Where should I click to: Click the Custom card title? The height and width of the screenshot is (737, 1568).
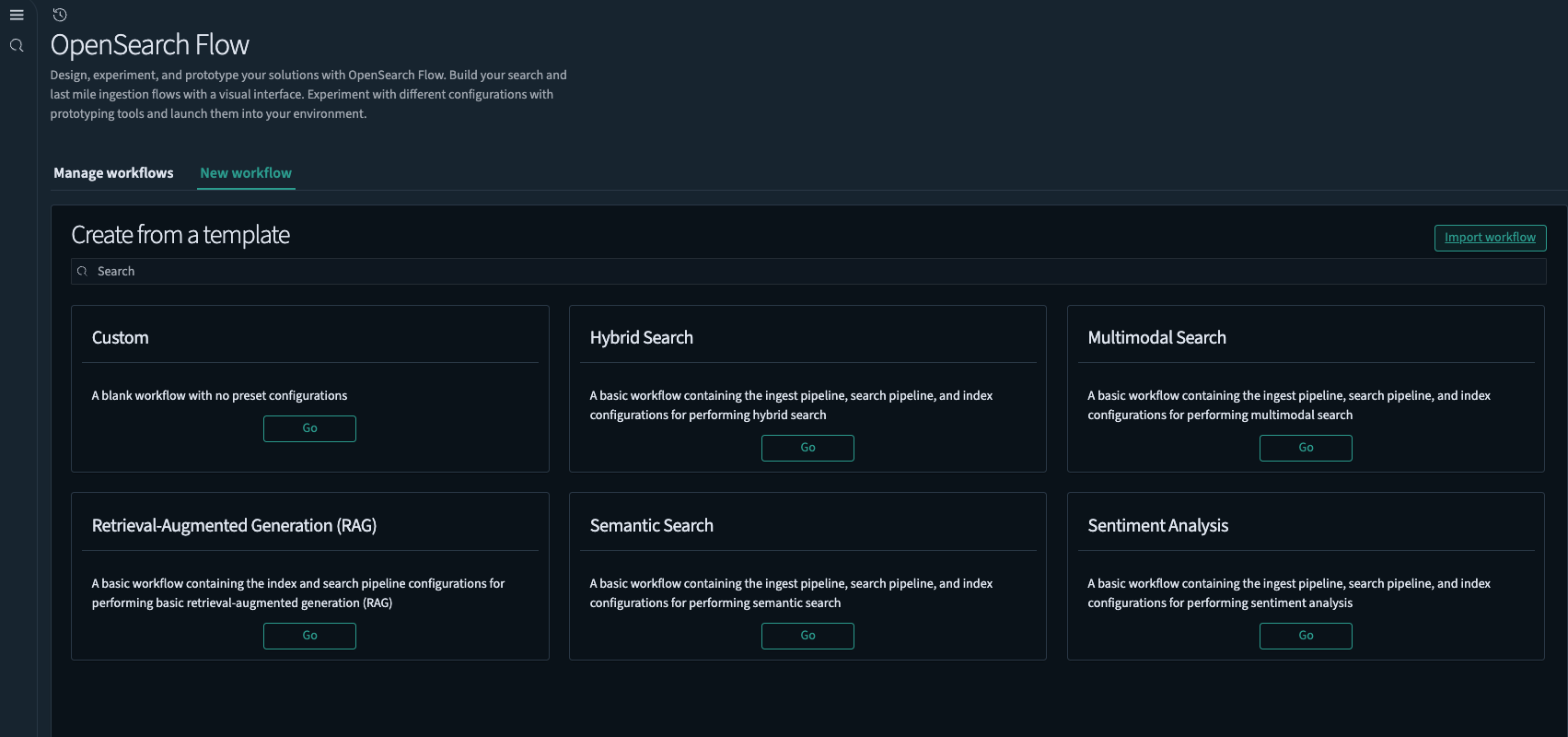coord(121,338)
